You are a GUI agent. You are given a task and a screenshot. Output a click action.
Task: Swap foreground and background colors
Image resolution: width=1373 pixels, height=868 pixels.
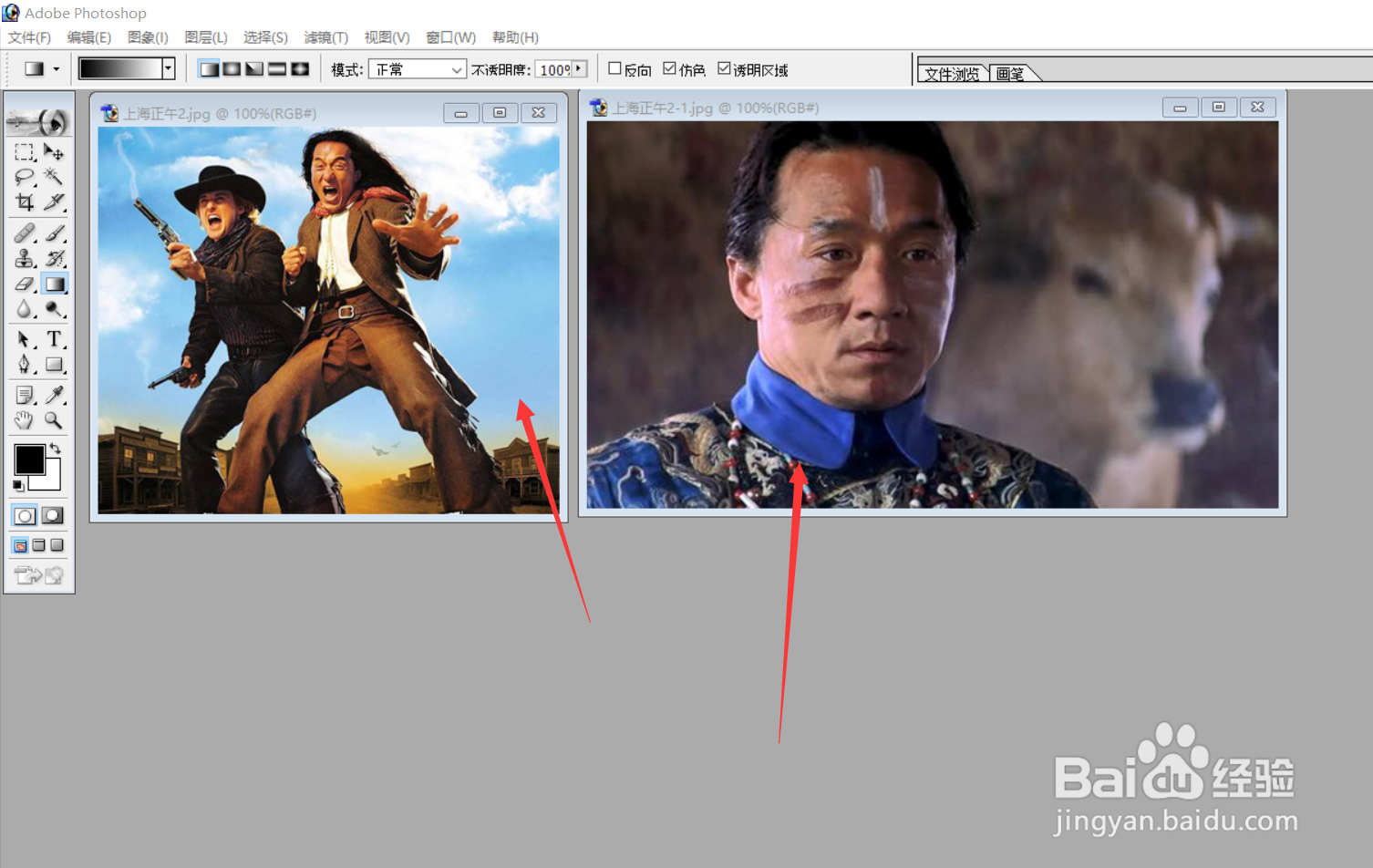click(x=56, y=448)
